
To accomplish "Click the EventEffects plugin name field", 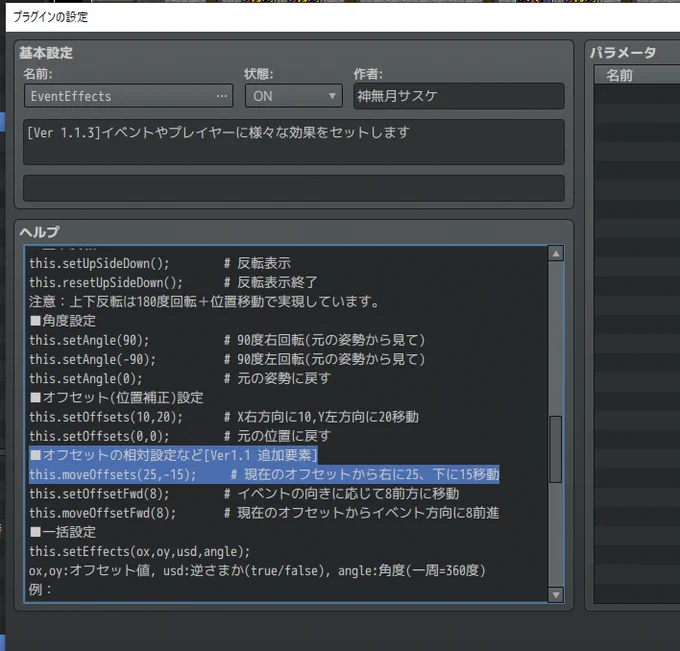I will point(128,96).
